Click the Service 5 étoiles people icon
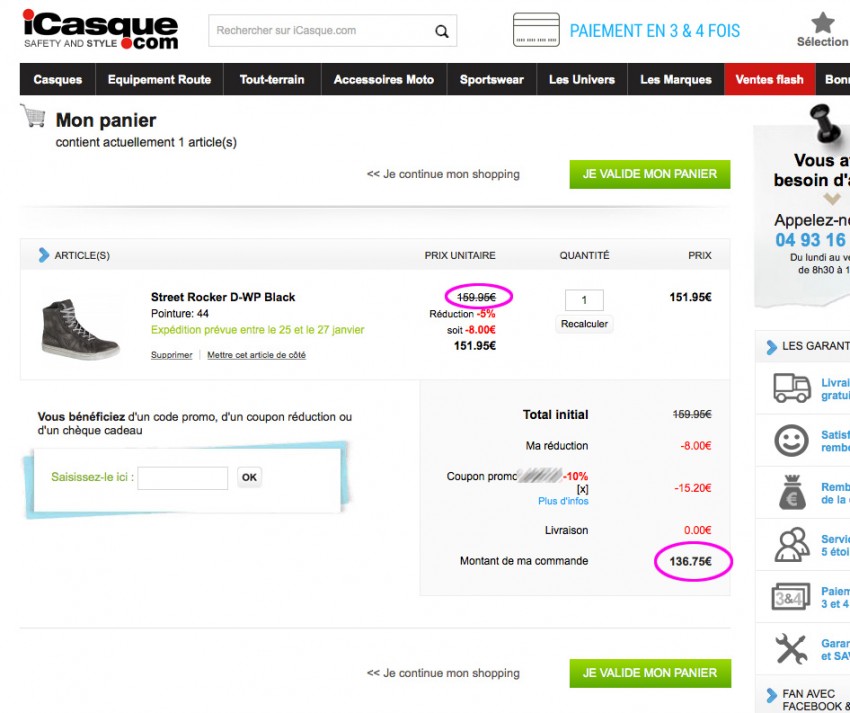Screen dimensions: 850x713 coord(791,545)
